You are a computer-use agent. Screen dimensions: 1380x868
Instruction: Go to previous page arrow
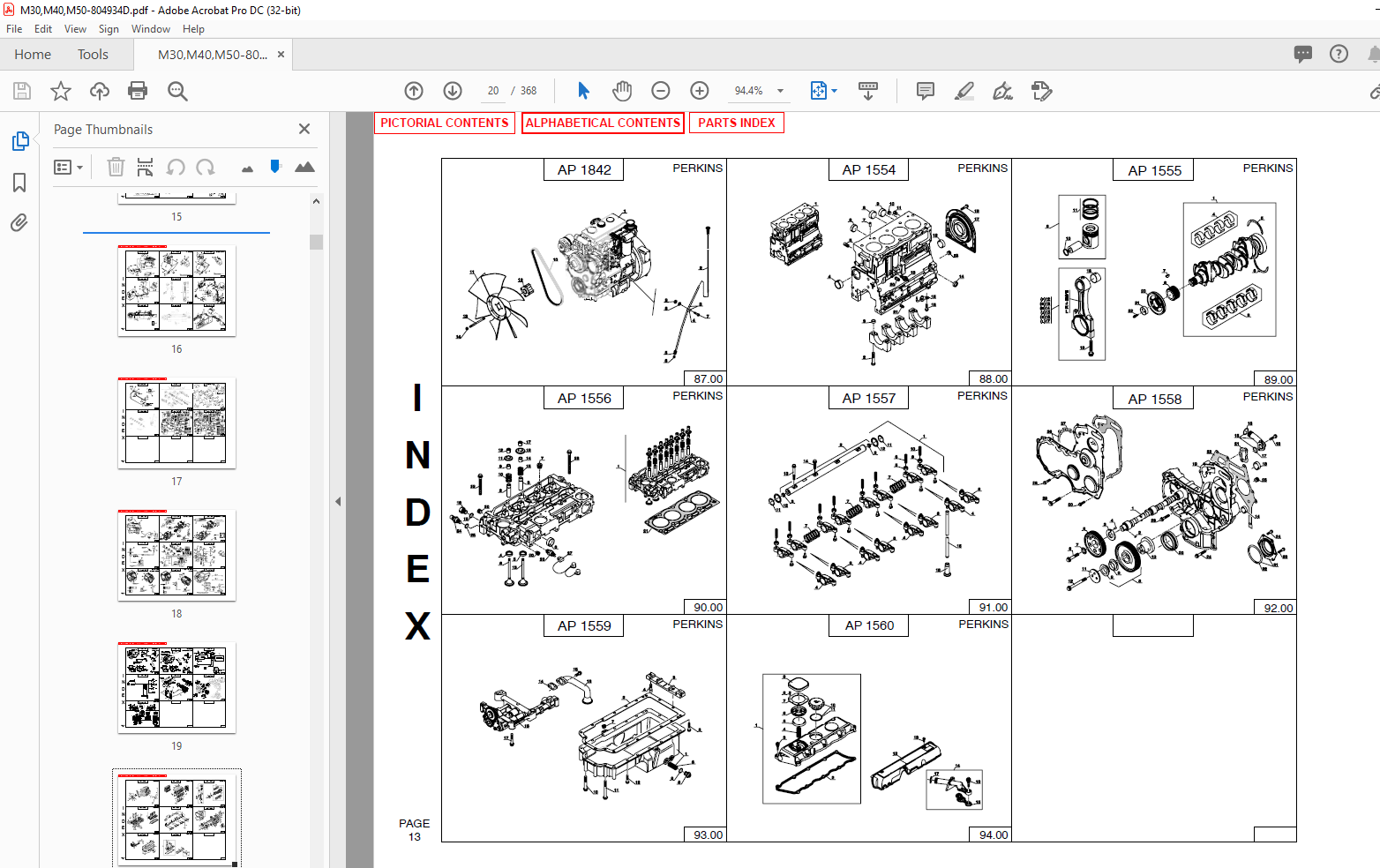(x=414, y=91)
